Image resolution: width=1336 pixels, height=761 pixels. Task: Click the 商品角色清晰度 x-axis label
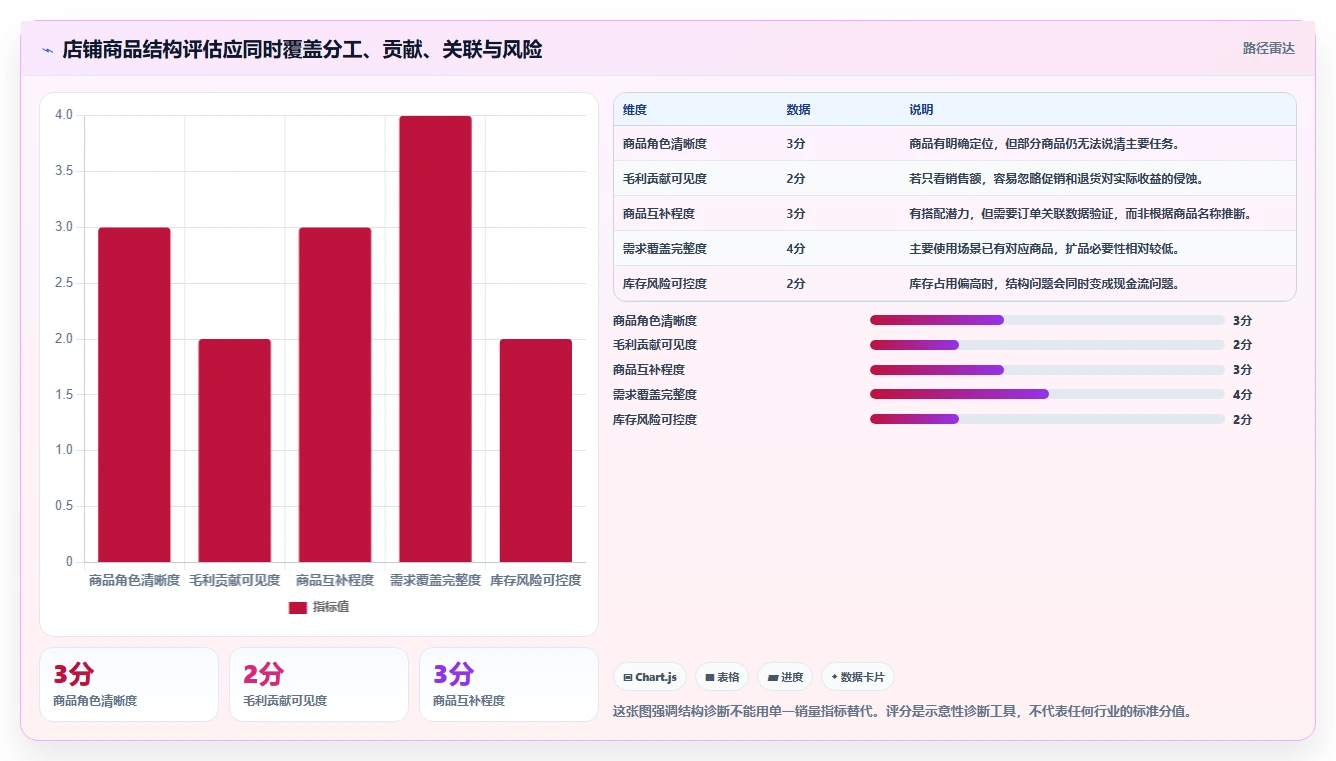(x=134, y=580)
